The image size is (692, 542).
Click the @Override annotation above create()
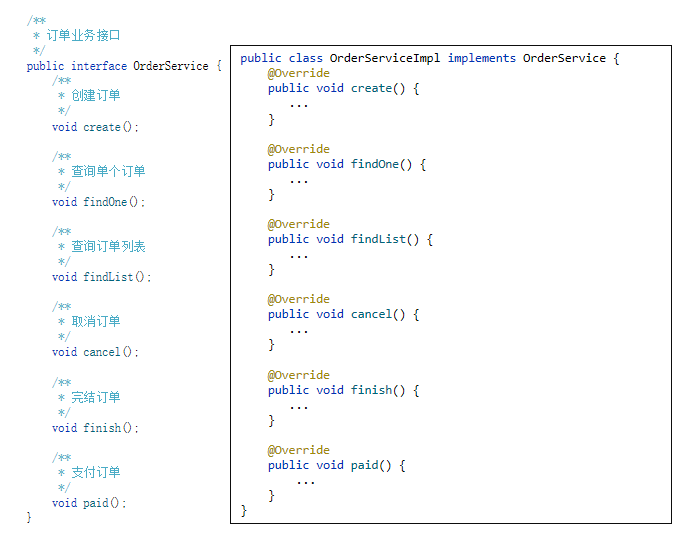coord(298,73)
